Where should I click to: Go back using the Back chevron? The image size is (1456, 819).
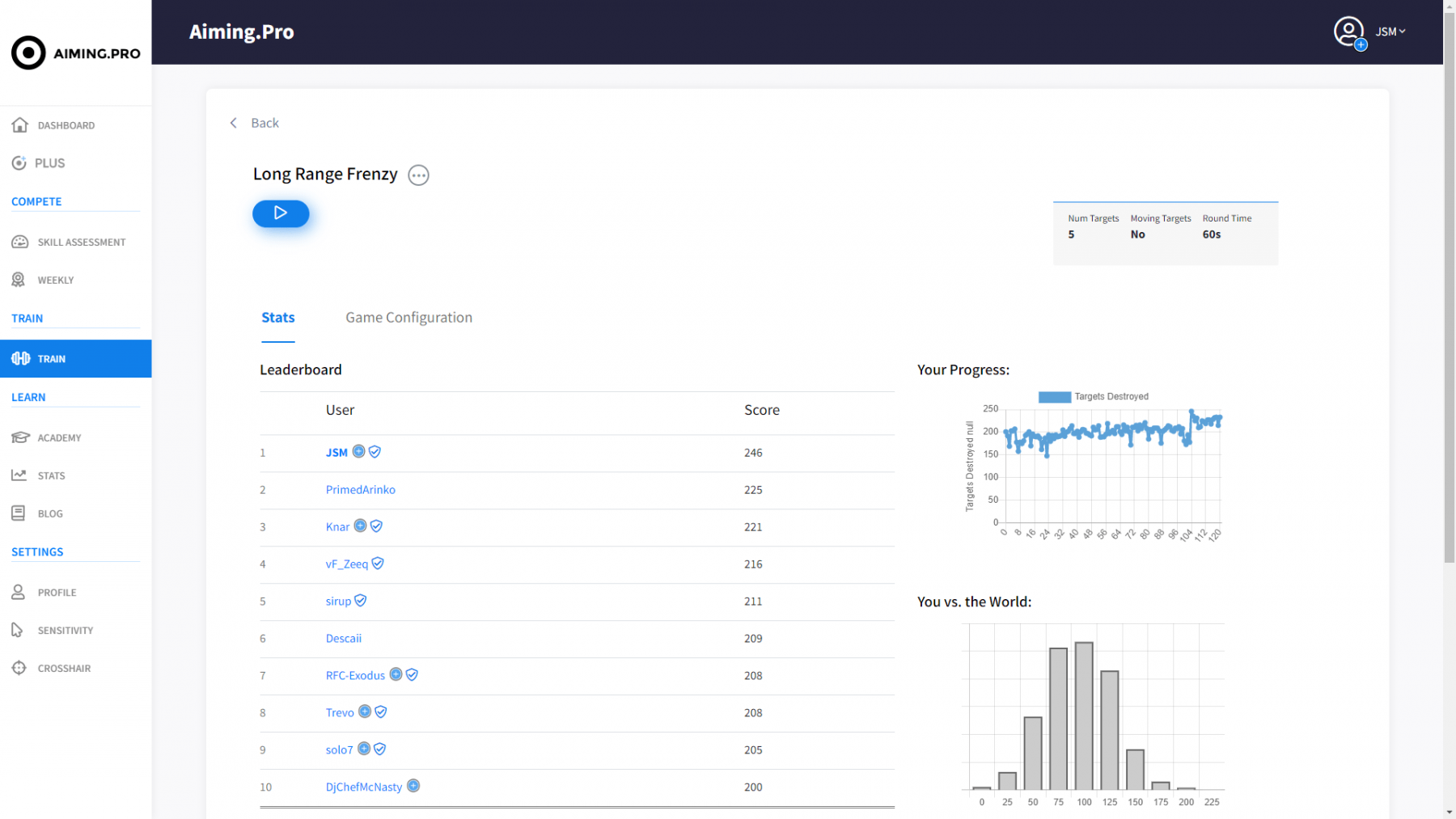[x=234, y=123]
